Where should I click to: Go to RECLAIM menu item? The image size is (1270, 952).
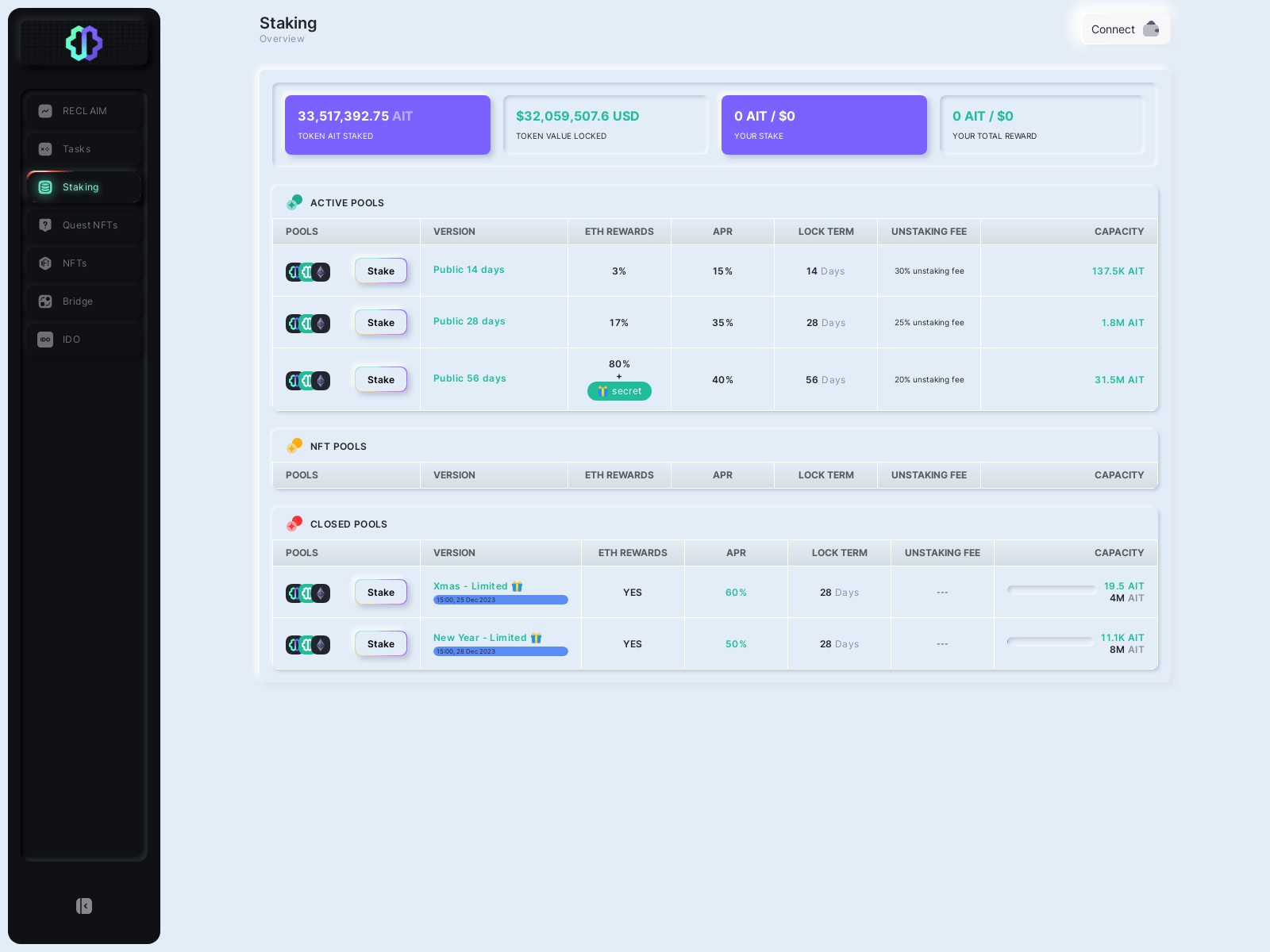[84, 111]
